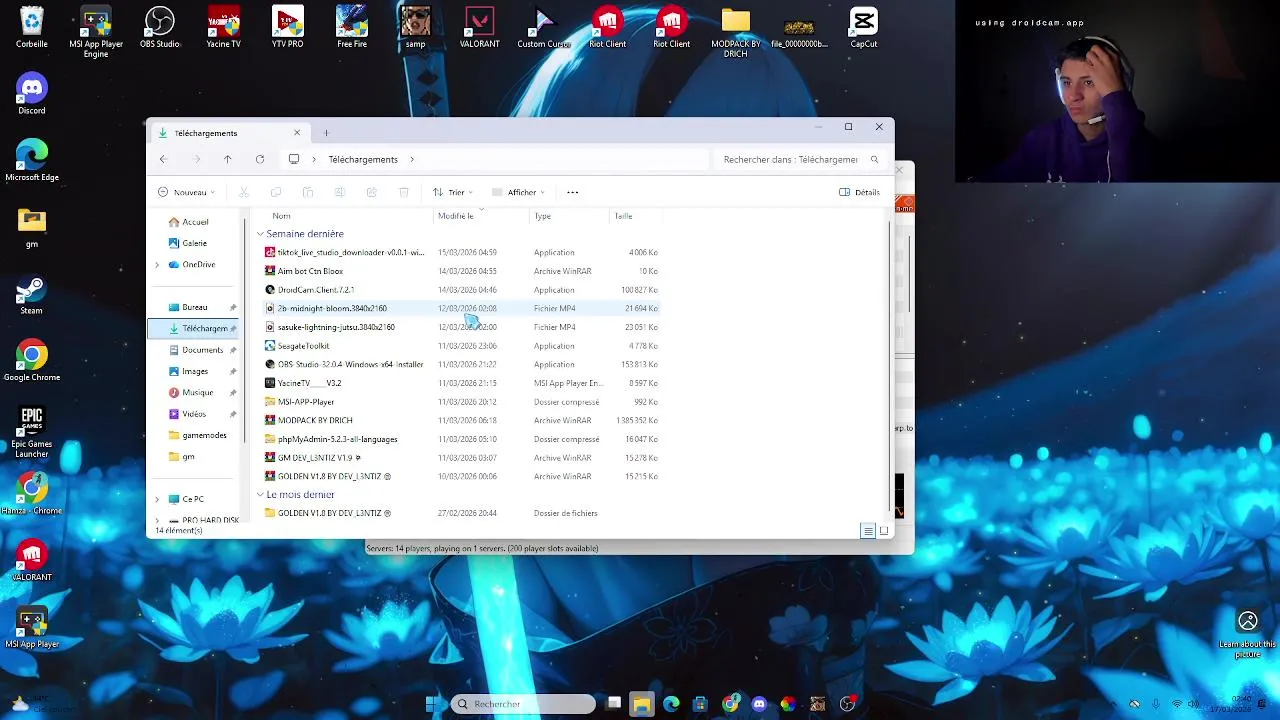The height and width of the screenshot is (720, 1280).
Task: Open the gm desktop folder
Action: pyautogui.click(x=32, y=227)
